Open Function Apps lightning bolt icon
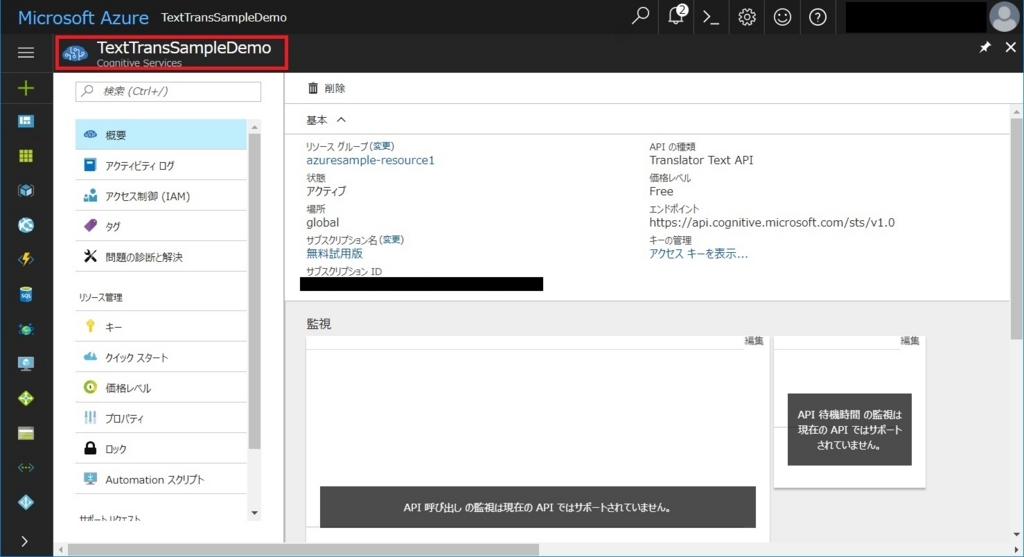Screen dimensions: 1024x557 point(26,260)
